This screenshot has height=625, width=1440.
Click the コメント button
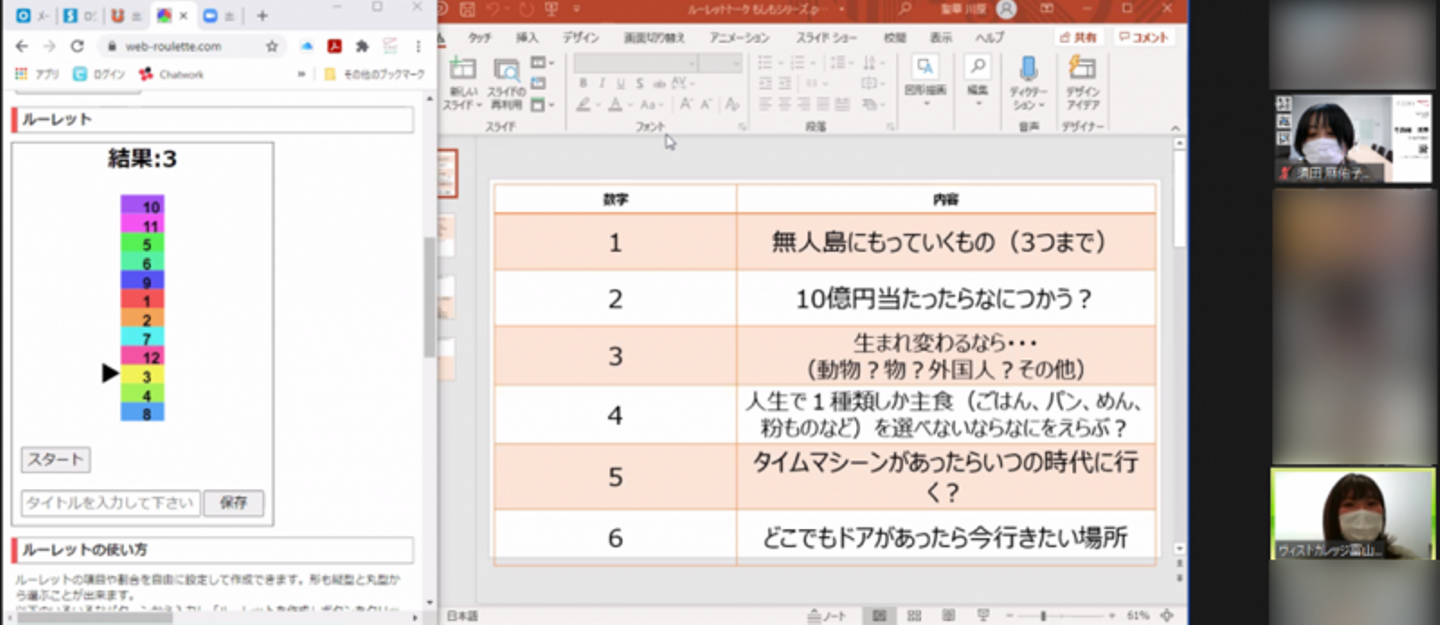[x=1143, y=37]
